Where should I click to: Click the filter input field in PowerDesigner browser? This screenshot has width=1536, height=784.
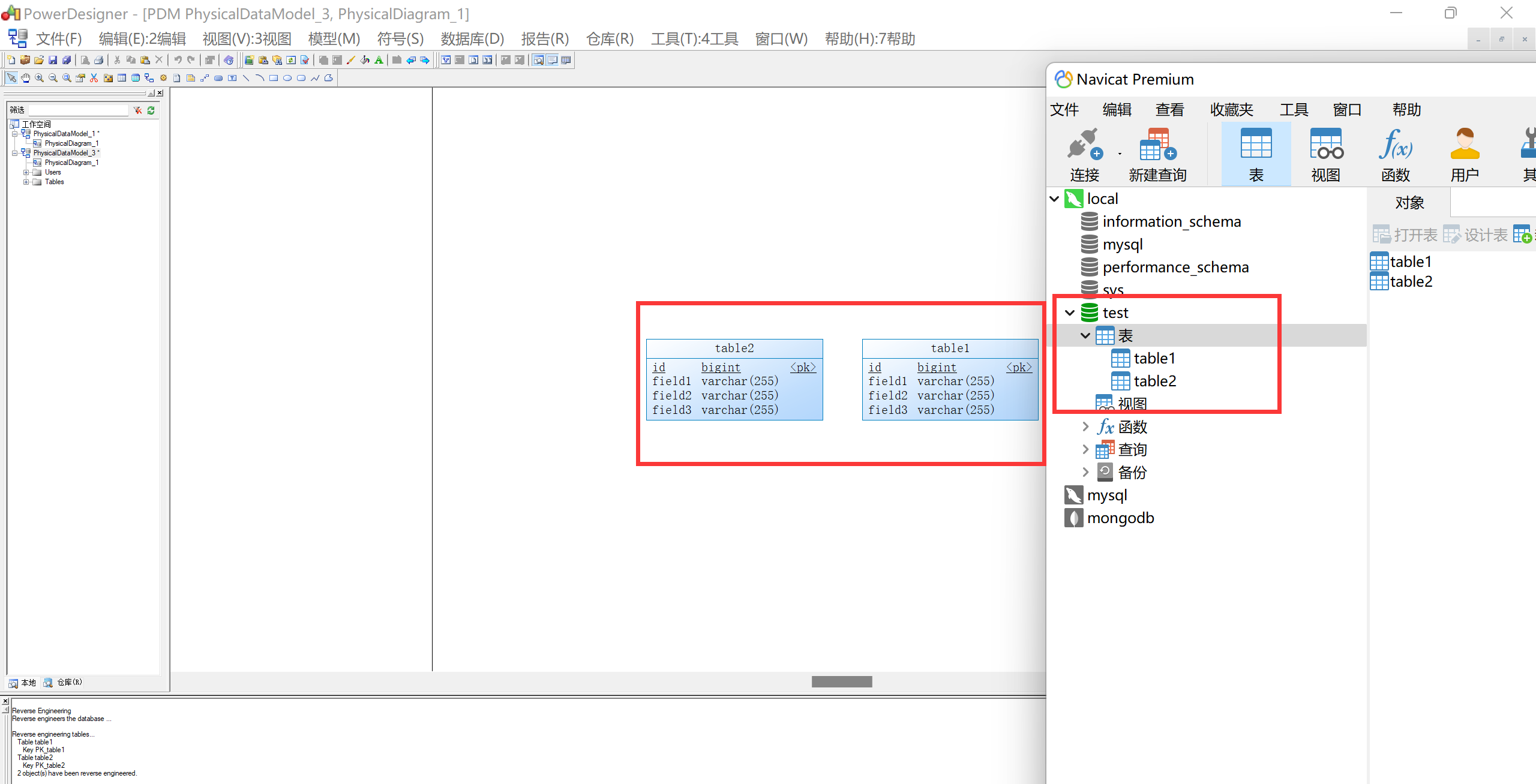click(x=77, y=110)
